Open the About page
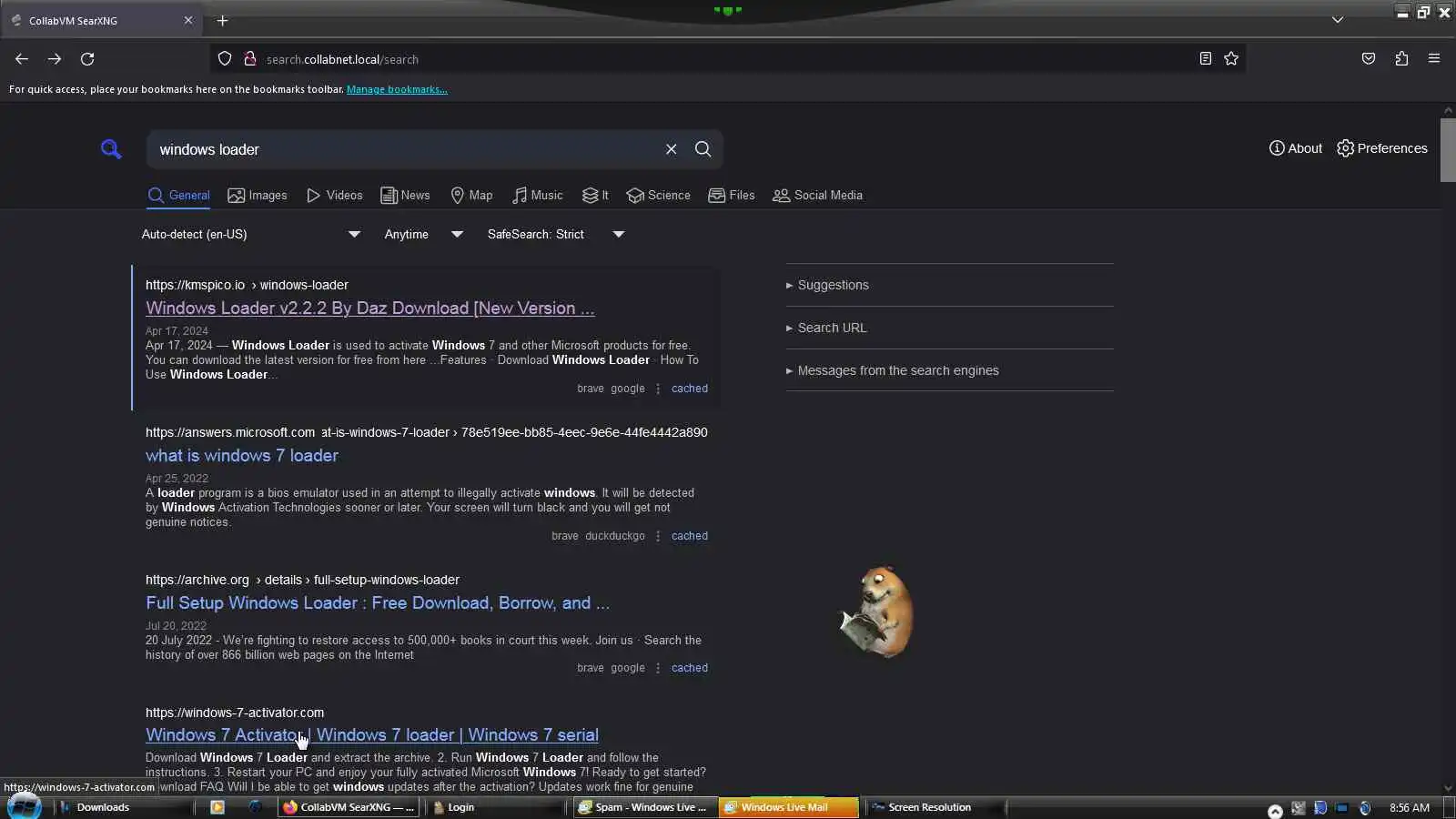This screenshot has width=1456, height=819. pos(1295,148)
